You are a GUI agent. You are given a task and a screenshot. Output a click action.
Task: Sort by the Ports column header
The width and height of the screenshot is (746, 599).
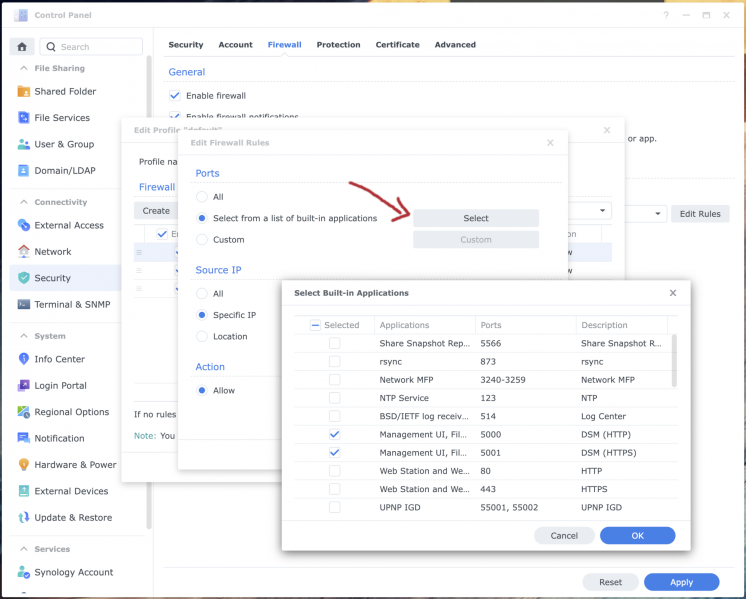[x=525, y=325]
